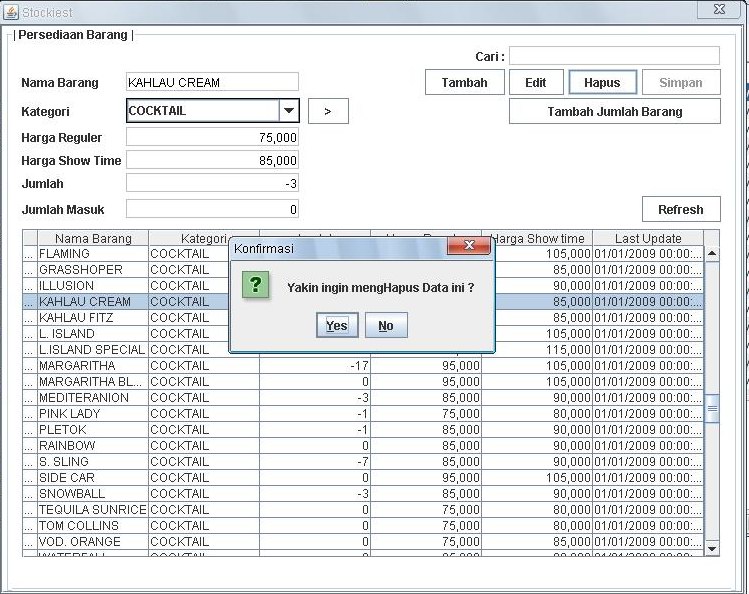
Task: Select the TEQUILA SUNRICE row
Action: click(x=363, y=509)
